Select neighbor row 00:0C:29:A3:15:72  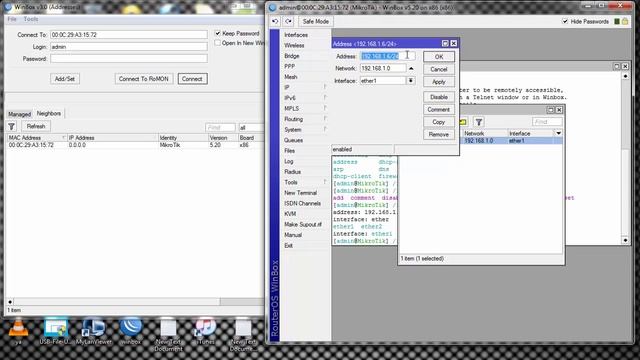135,145
